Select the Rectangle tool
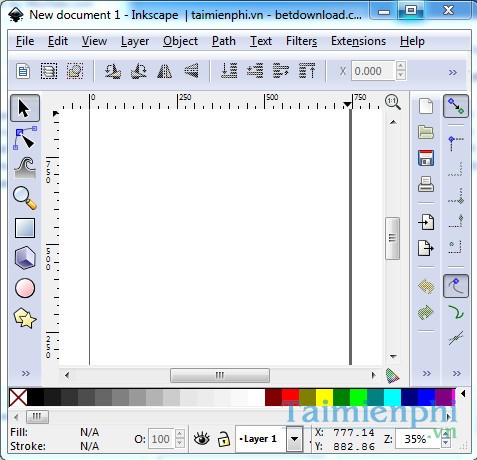 (x=25, y=228)
